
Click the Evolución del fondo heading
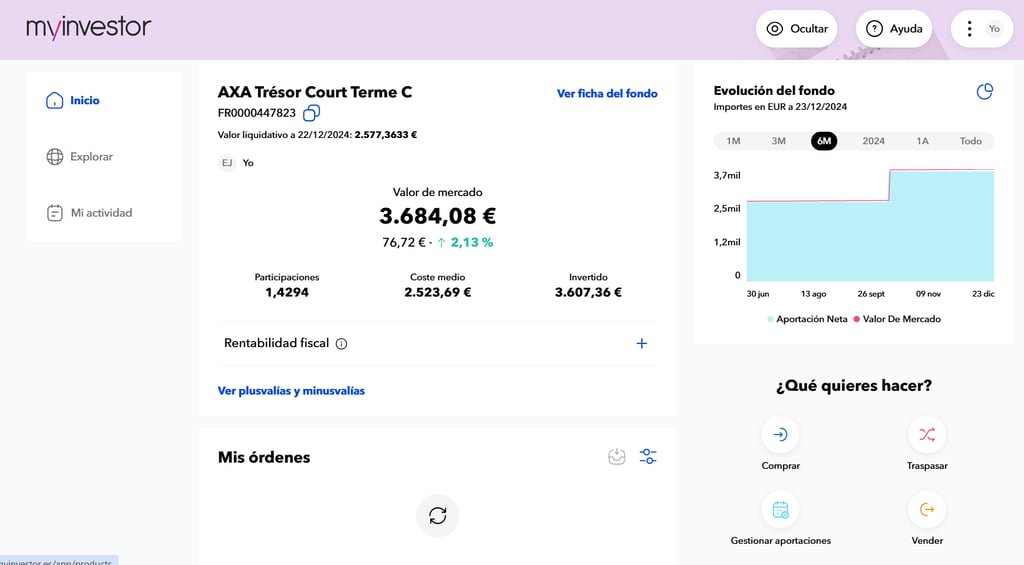774,91
